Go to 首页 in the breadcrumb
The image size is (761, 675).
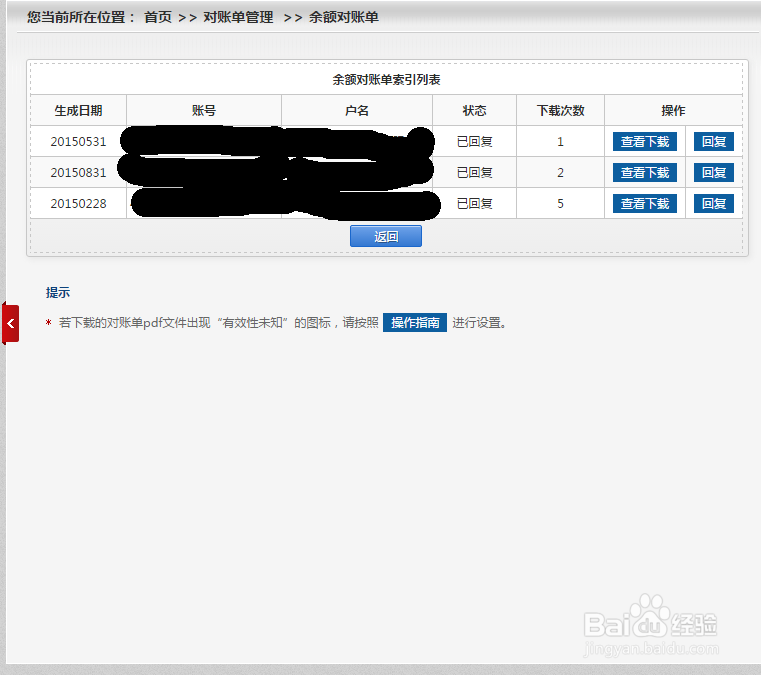tap(158, 17)
